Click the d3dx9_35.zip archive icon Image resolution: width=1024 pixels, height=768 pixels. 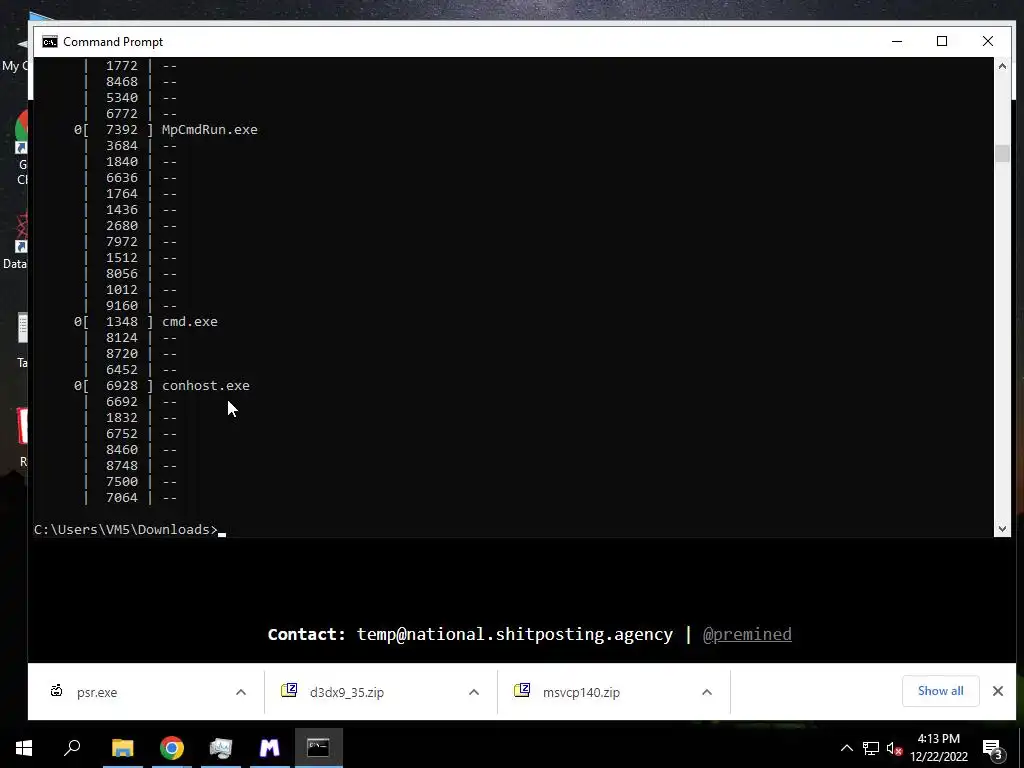click(x=289, y=690)
